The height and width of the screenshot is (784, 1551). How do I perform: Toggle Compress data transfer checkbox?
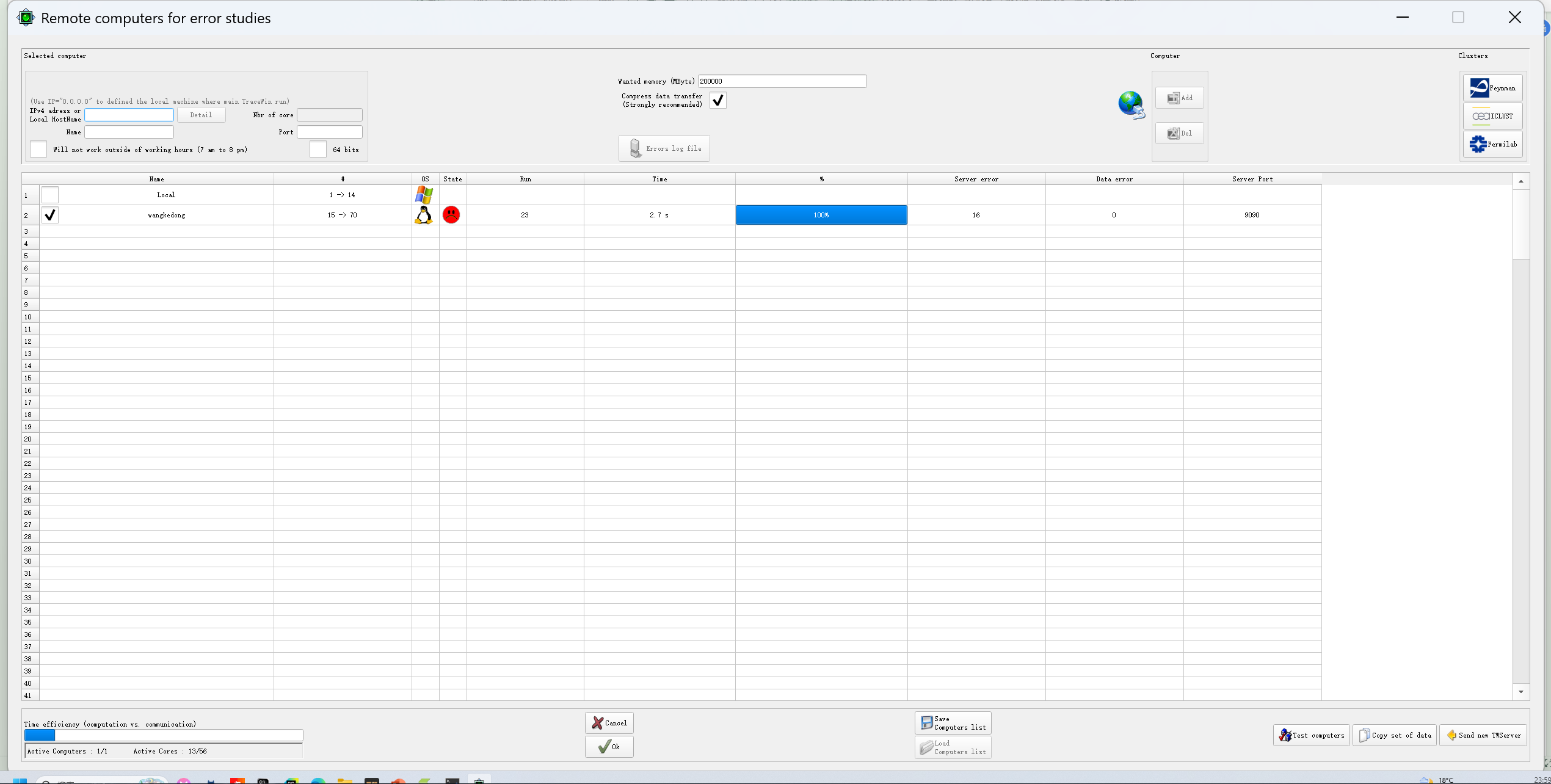718,100
